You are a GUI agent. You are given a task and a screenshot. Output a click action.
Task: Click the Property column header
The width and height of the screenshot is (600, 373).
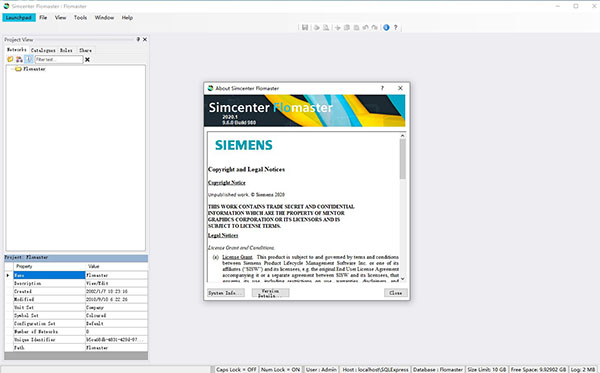click(49, 266)
